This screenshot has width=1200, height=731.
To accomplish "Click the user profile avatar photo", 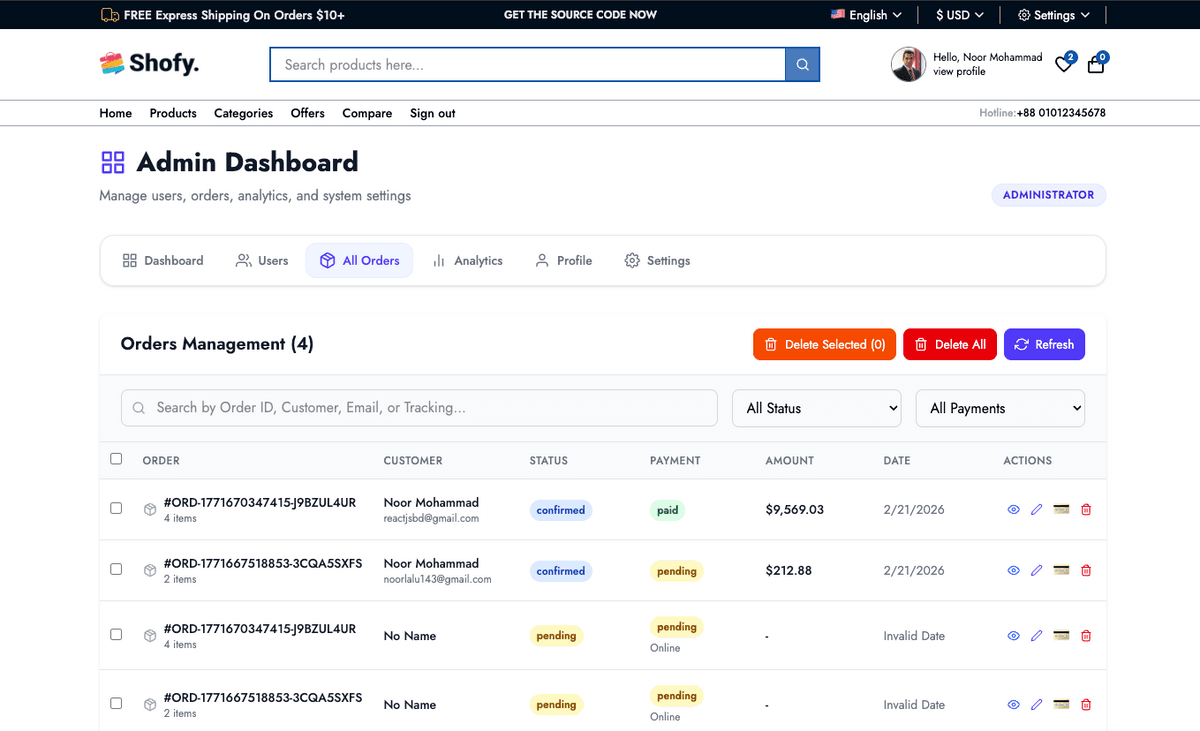I will (x=908, y=65).
